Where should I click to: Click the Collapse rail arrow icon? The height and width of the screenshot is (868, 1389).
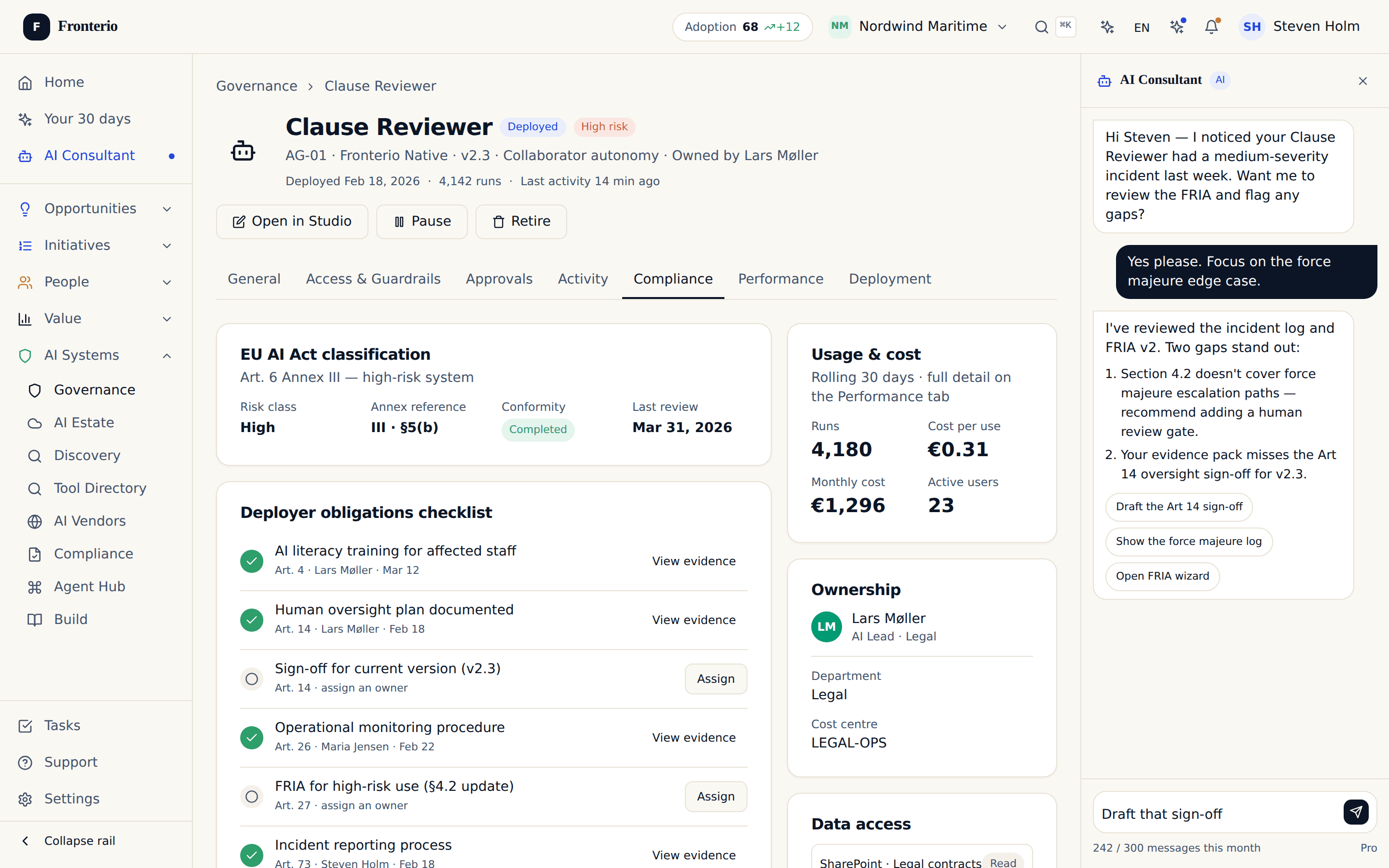tap(25, 841)
